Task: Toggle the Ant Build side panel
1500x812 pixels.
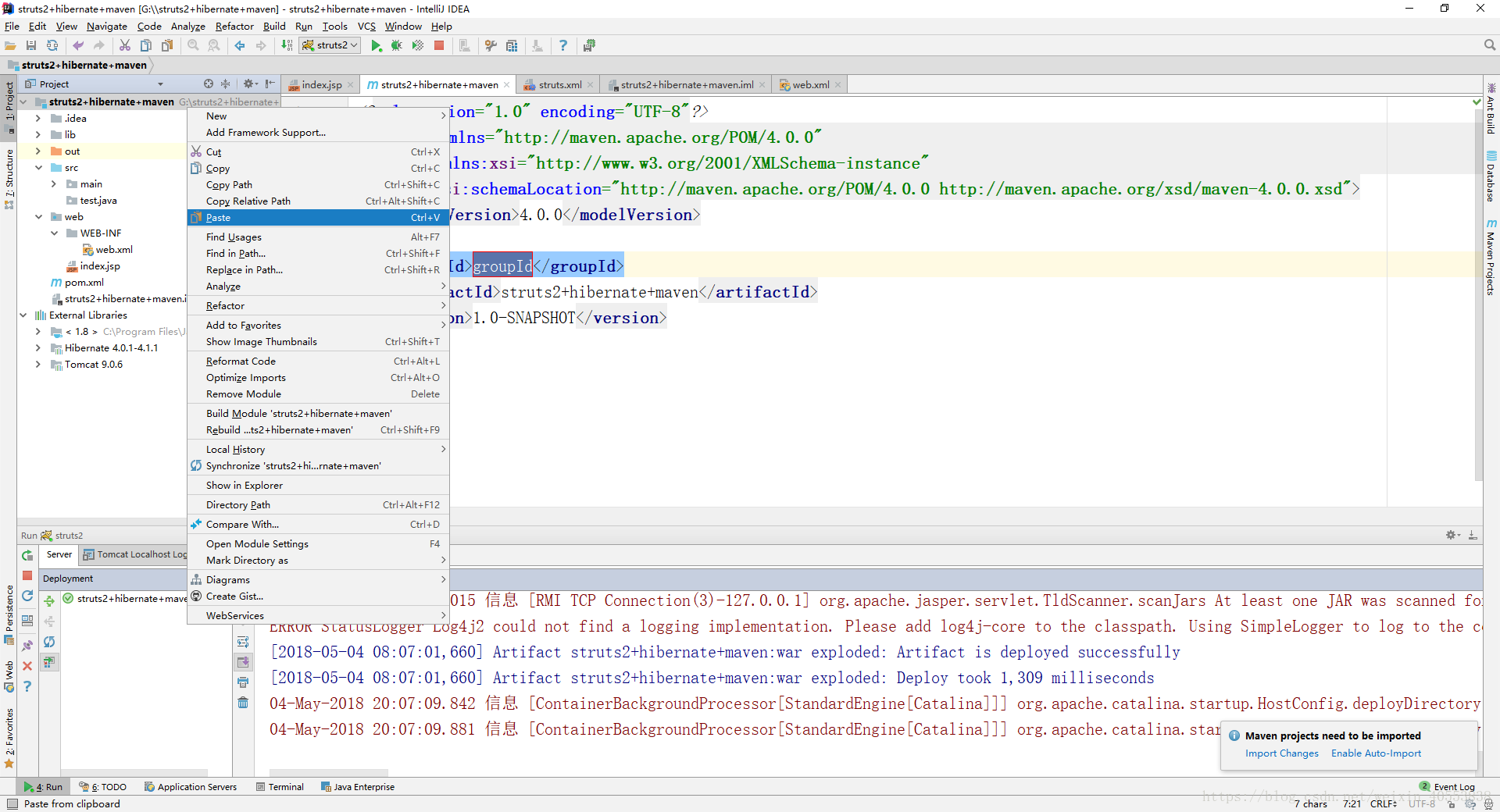Action: coord(1491,109)
